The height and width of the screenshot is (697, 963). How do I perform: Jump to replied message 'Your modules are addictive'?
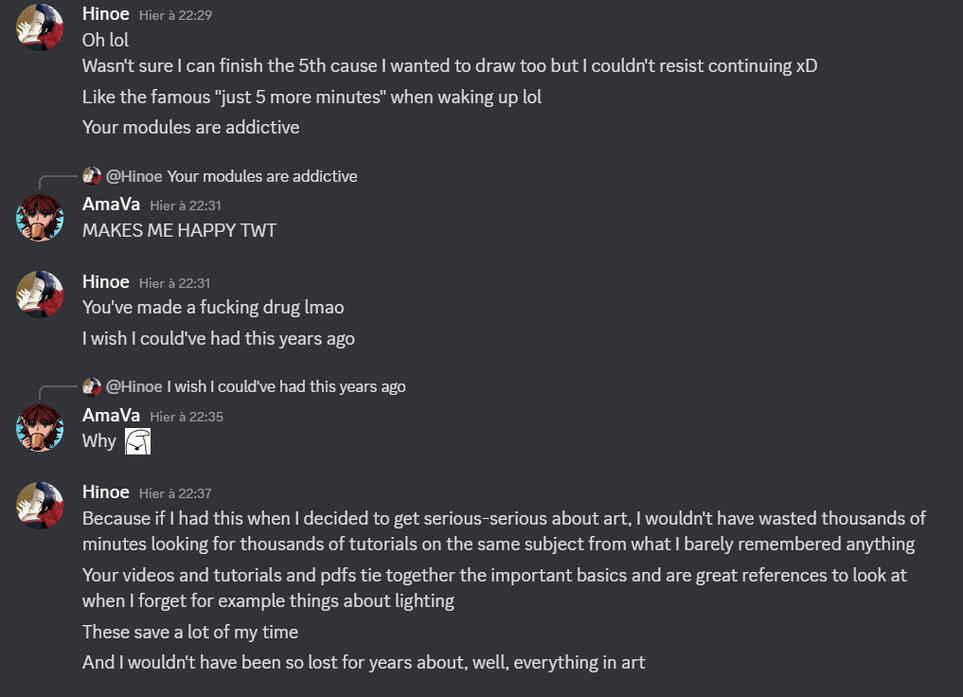coord(262,176)
